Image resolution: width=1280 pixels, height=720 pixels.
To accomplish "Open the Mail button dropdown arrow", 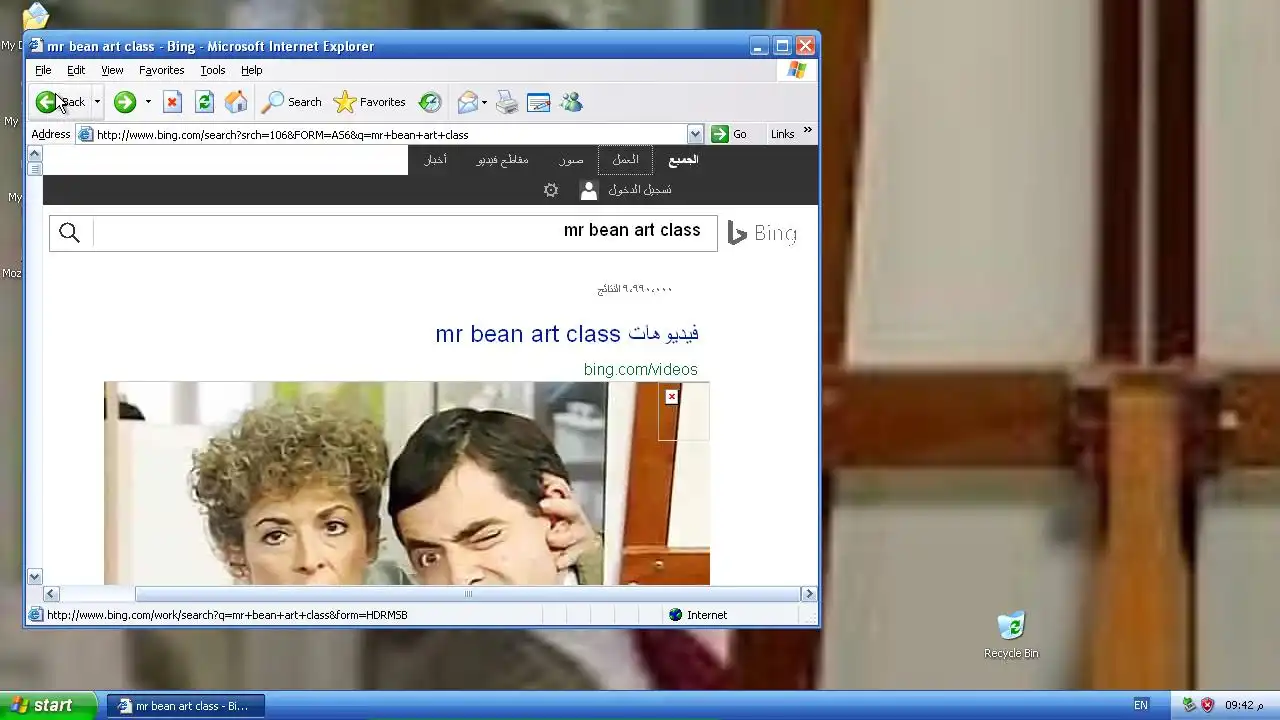I will pos(484,102).
